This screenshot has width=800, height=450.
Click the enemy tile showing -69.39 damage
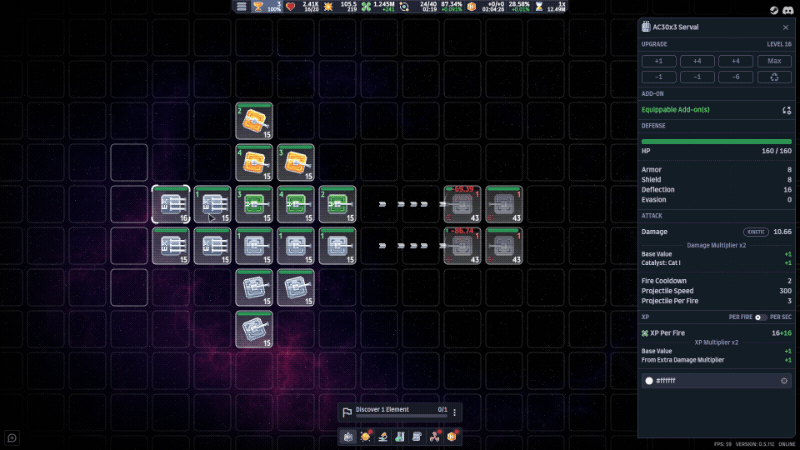(462, 205)
